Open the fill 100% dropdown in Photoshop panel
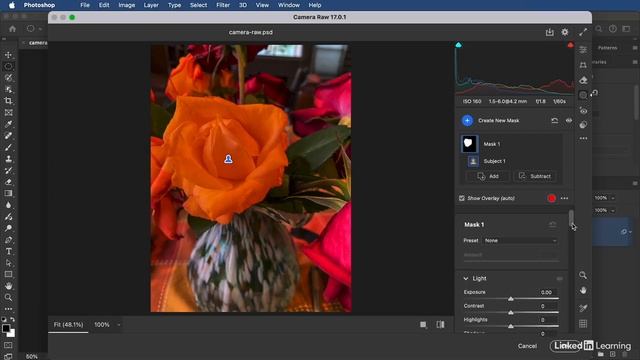The height and width of the screenshot is (360, 640). point(613,211)
